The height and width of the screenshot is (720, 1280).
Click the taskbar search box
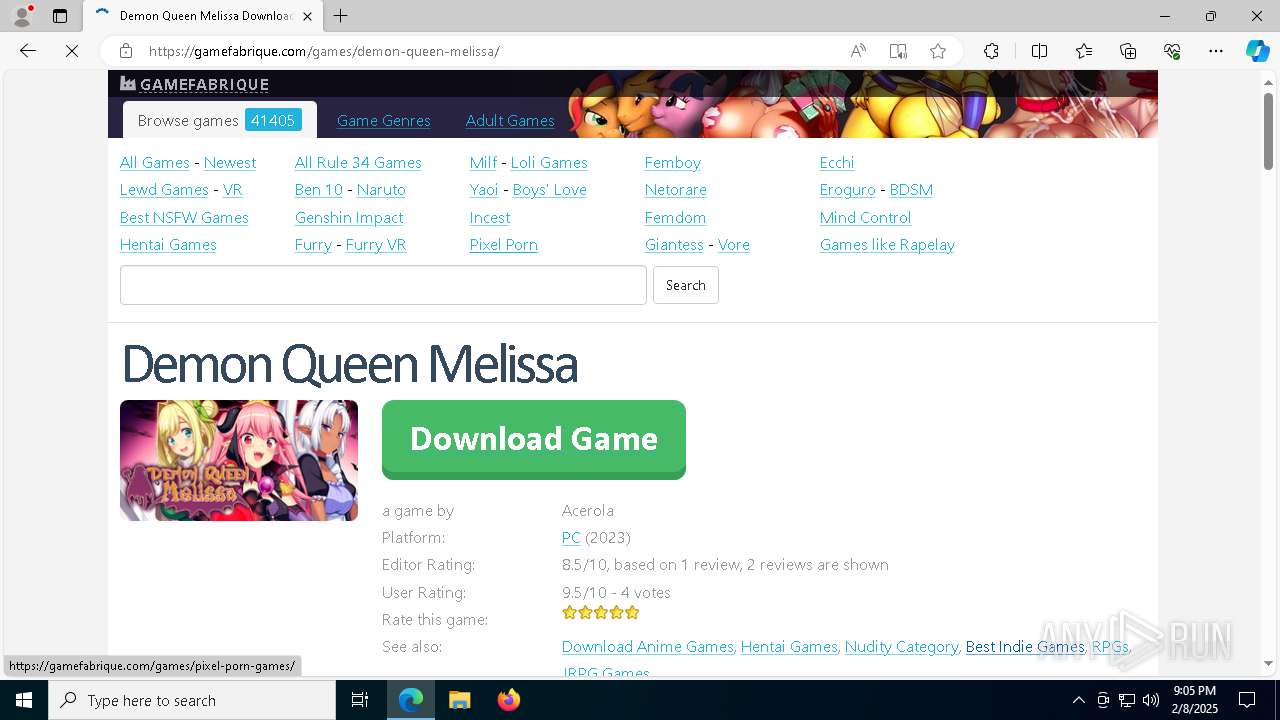click(x=192, y=700)
